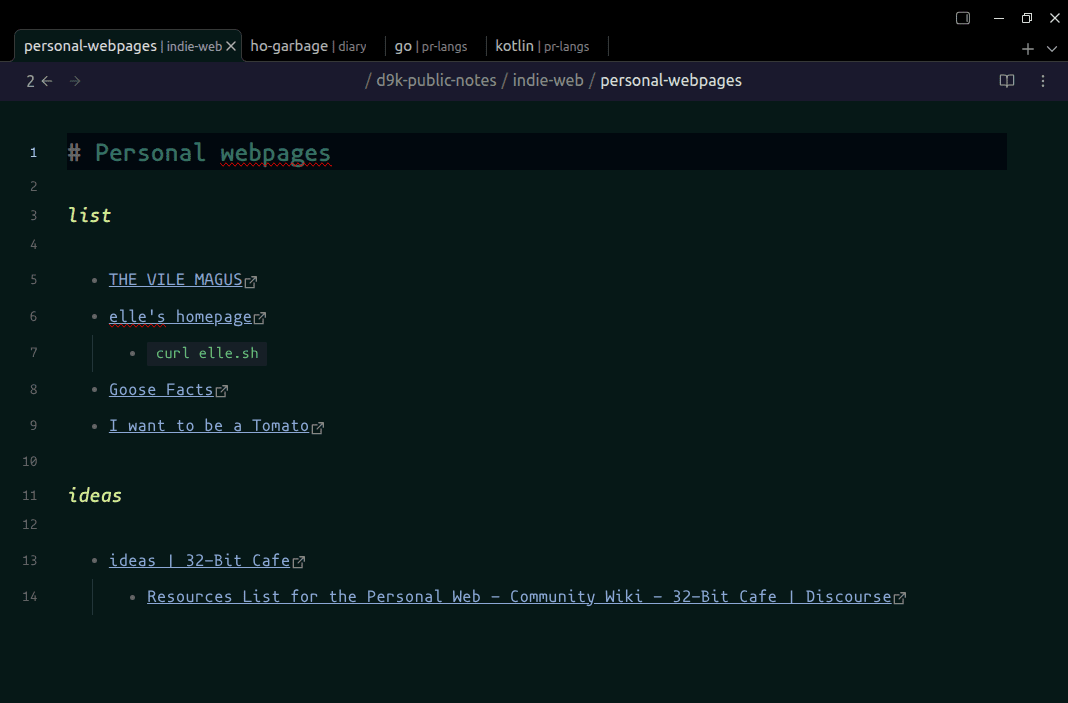Click the Personal webpages heading line
Screen dimensions: 1068x703
pyautogui.click(x=537, y=152)
